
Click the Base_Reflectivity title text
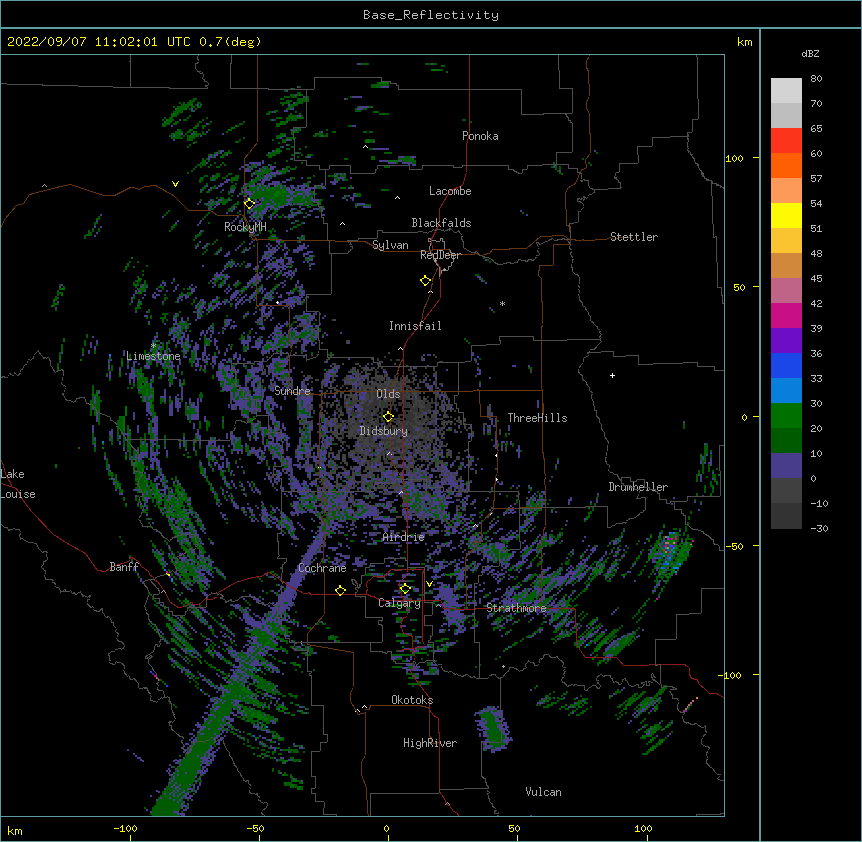coord(431,15)
